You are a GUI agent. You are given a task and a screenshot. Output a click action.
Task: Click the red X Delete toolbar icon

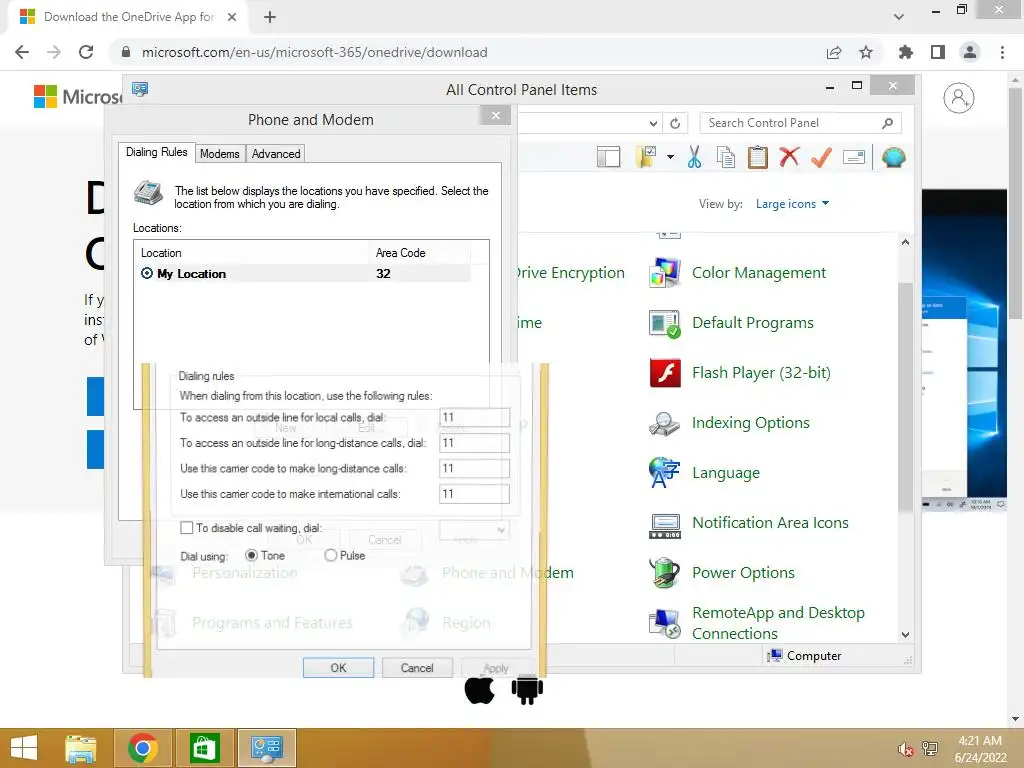pyautogui.click(x=790, y=157)
